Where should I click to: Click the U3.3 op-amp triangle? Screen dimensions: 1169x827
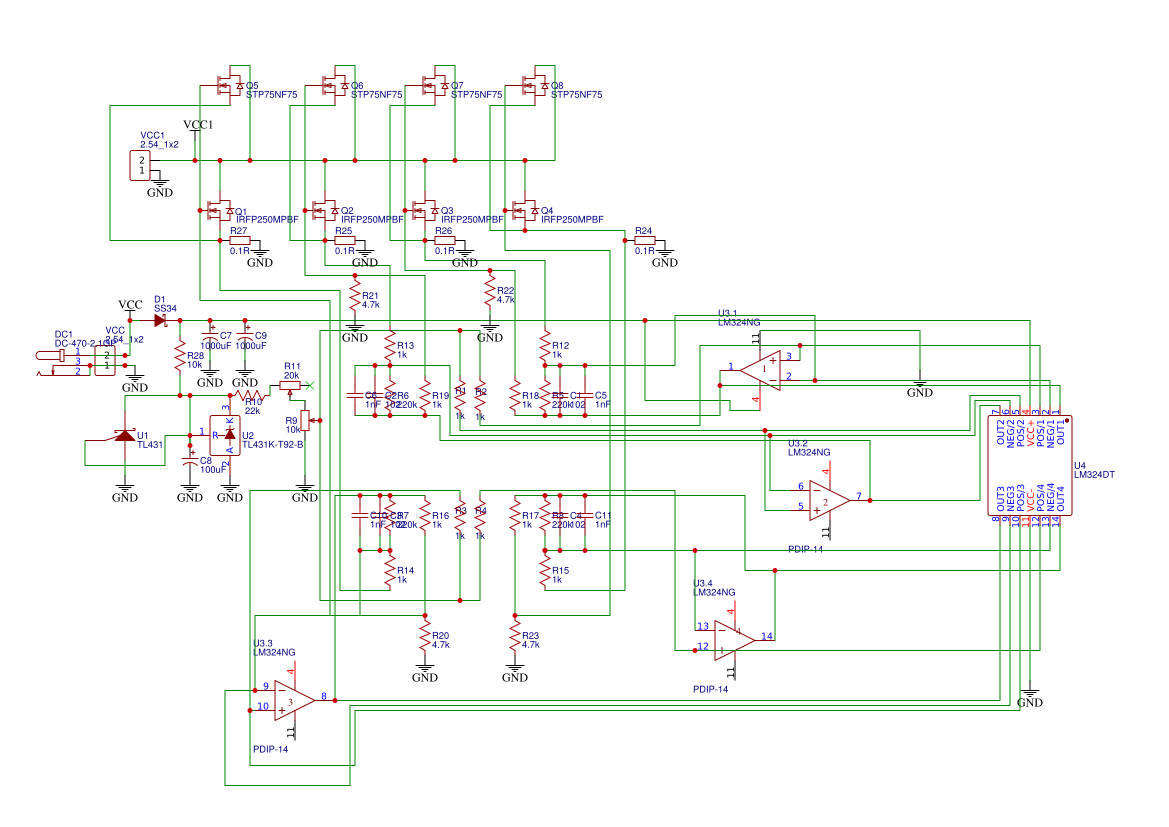pyautogui.click(x=294, y=700)
